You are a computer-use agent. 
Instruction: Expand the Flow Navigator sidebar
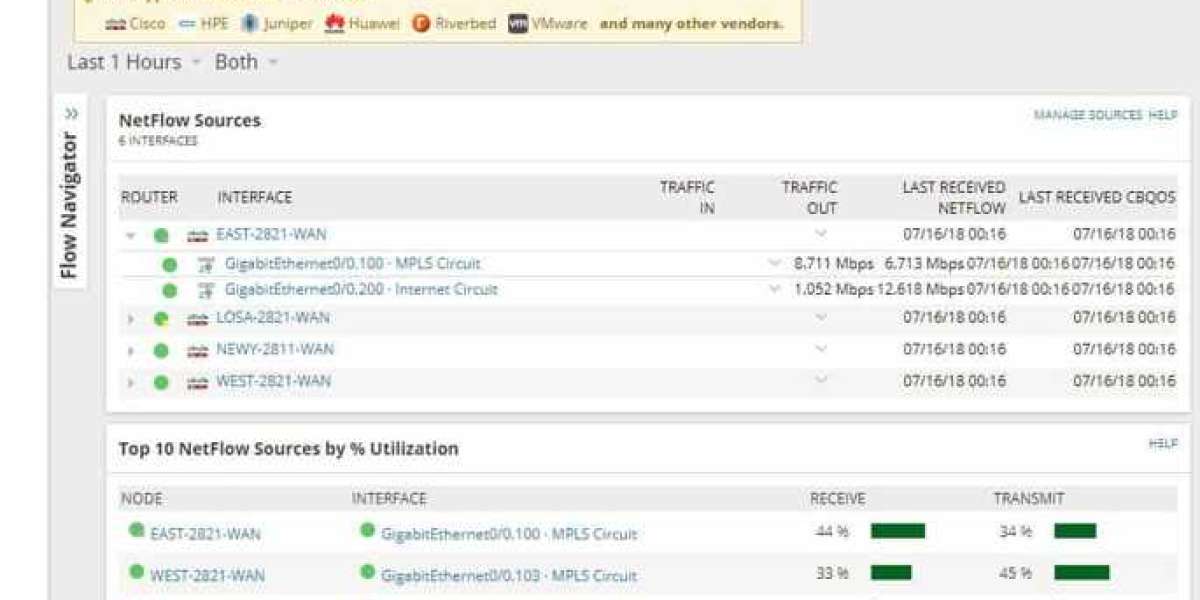(70, 113)
